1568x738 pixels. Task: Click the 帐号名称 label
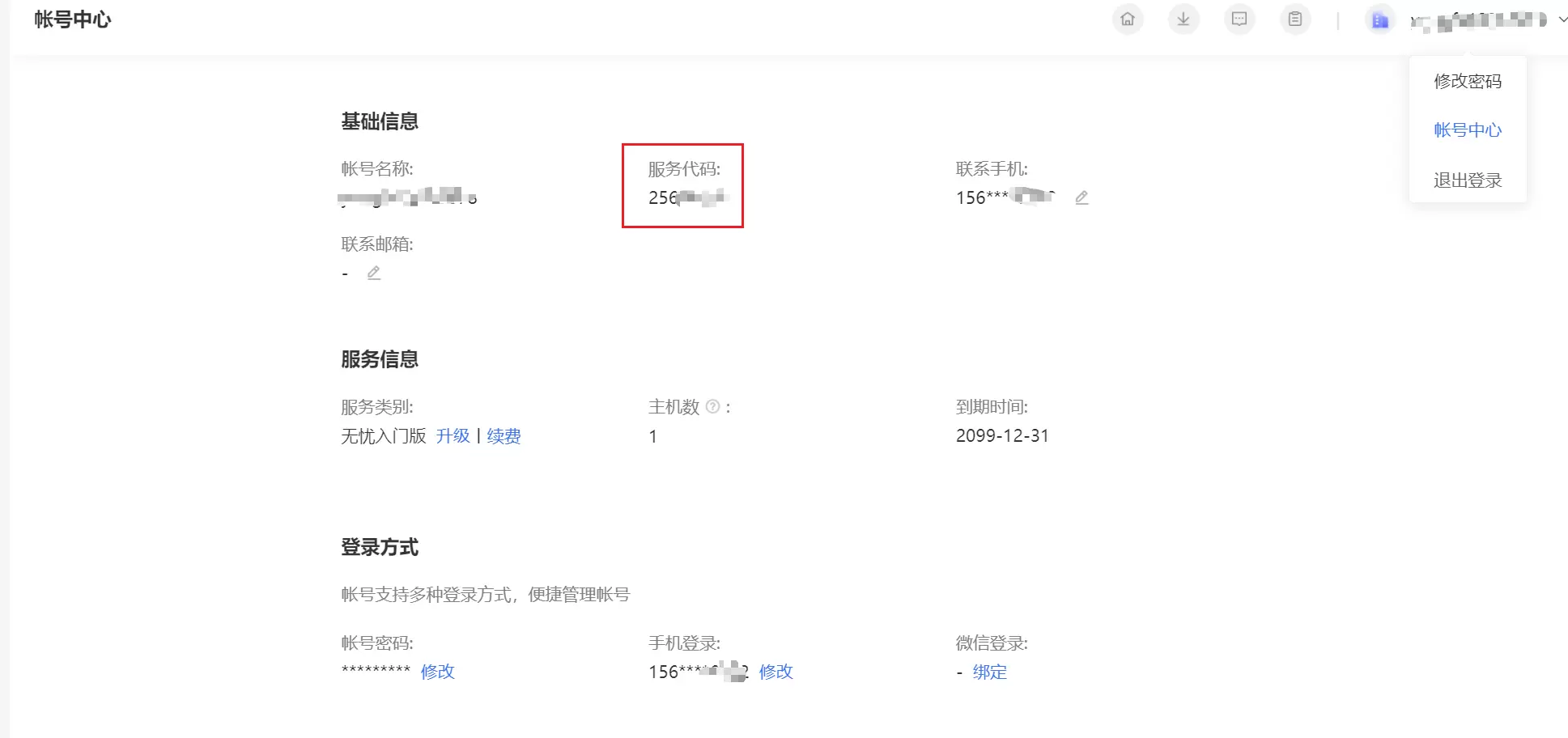(x=377, y=169)
